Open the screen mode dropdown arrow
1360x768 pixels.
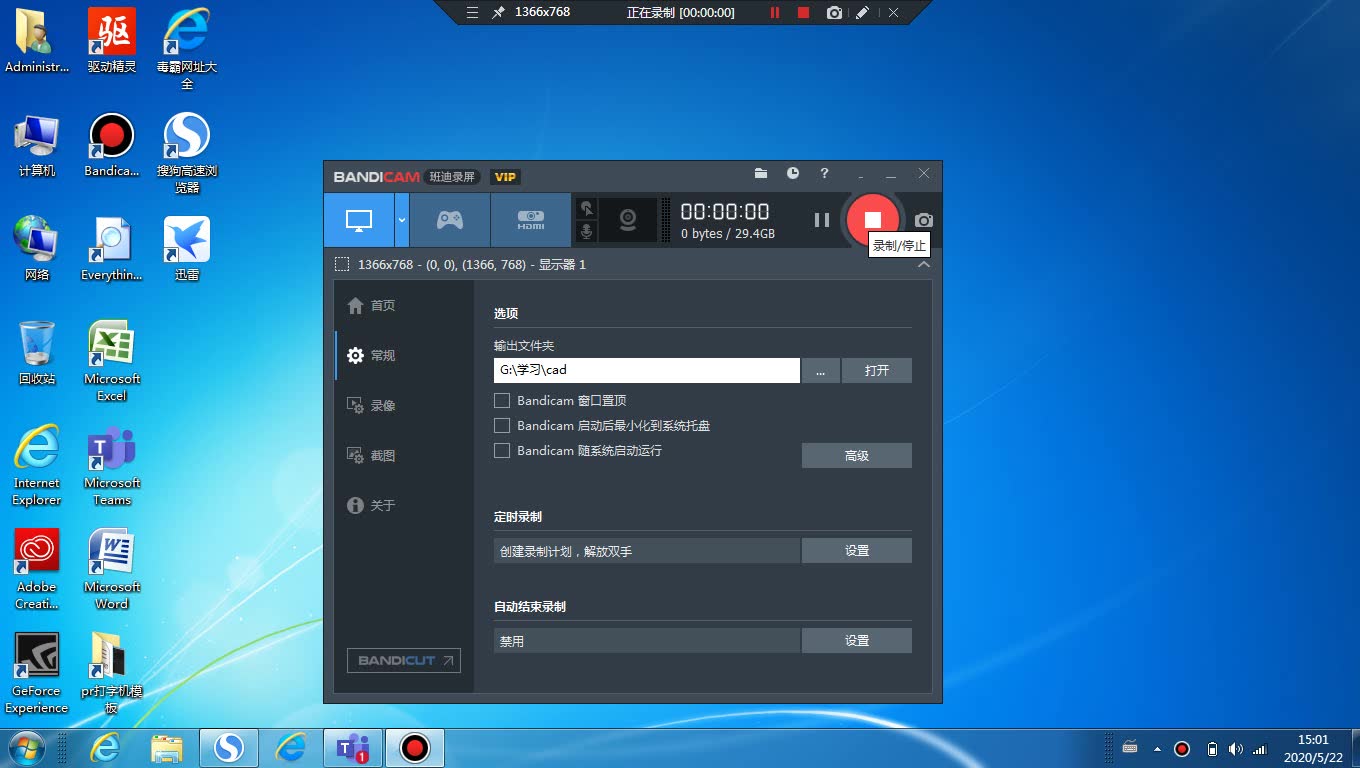point(402,220)
